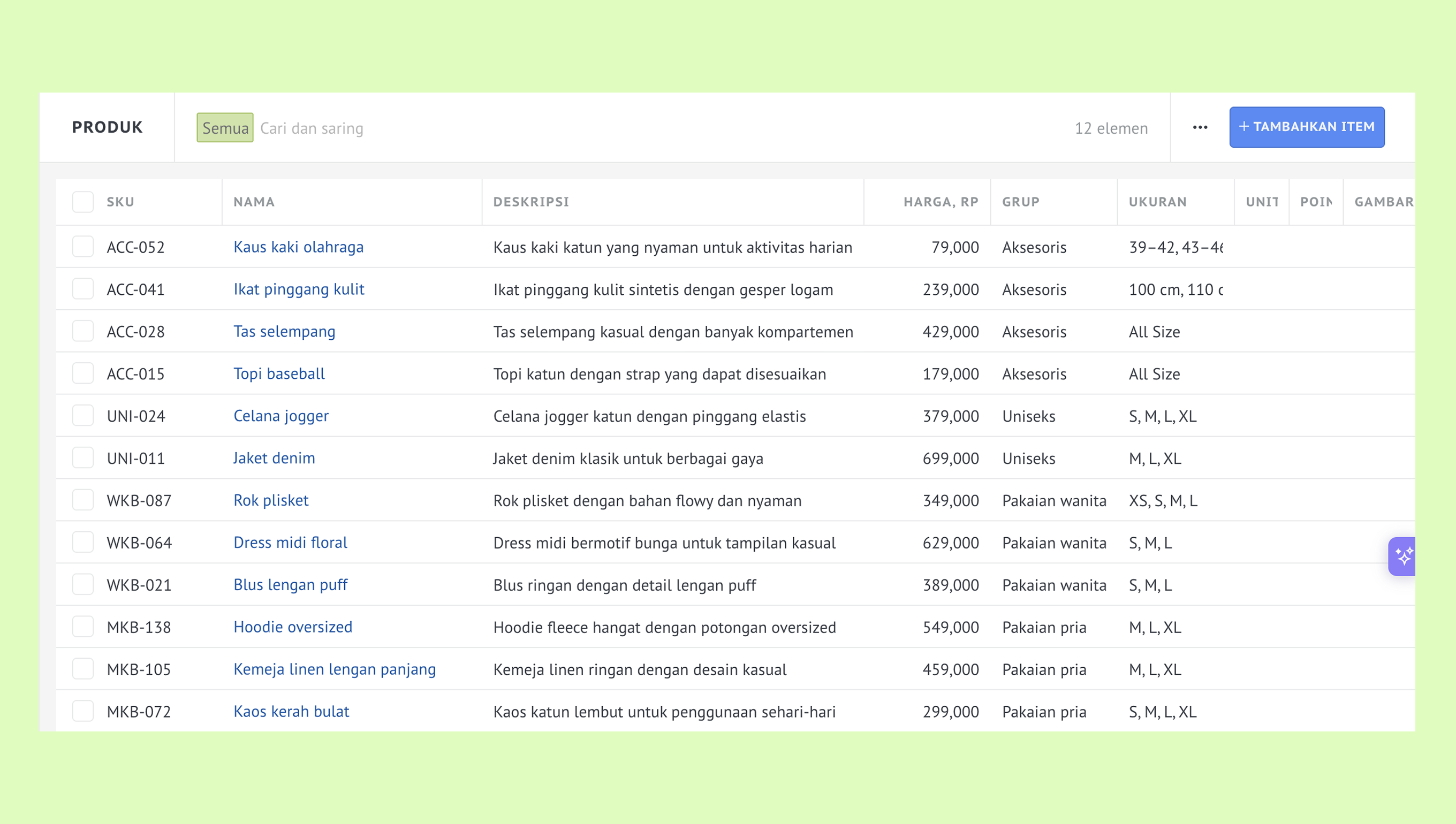Select the Produk section title

click(x=108, y=127)
